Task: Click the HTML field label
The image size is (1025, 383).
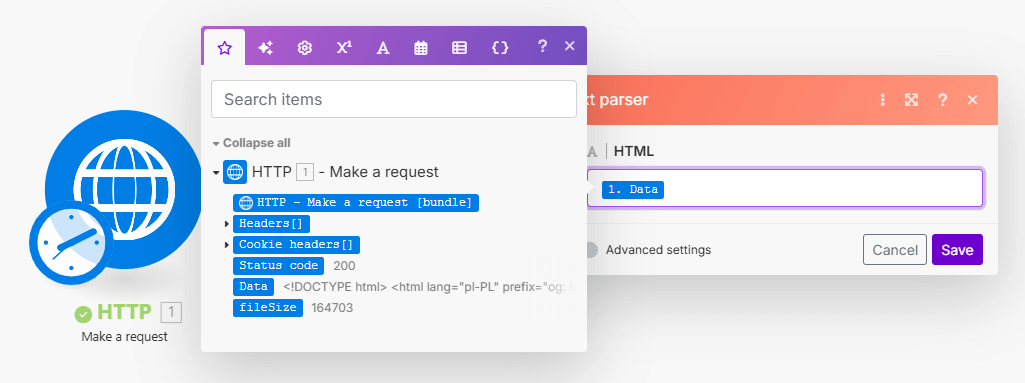Action: pyautogui.click(x=633, y=152)
